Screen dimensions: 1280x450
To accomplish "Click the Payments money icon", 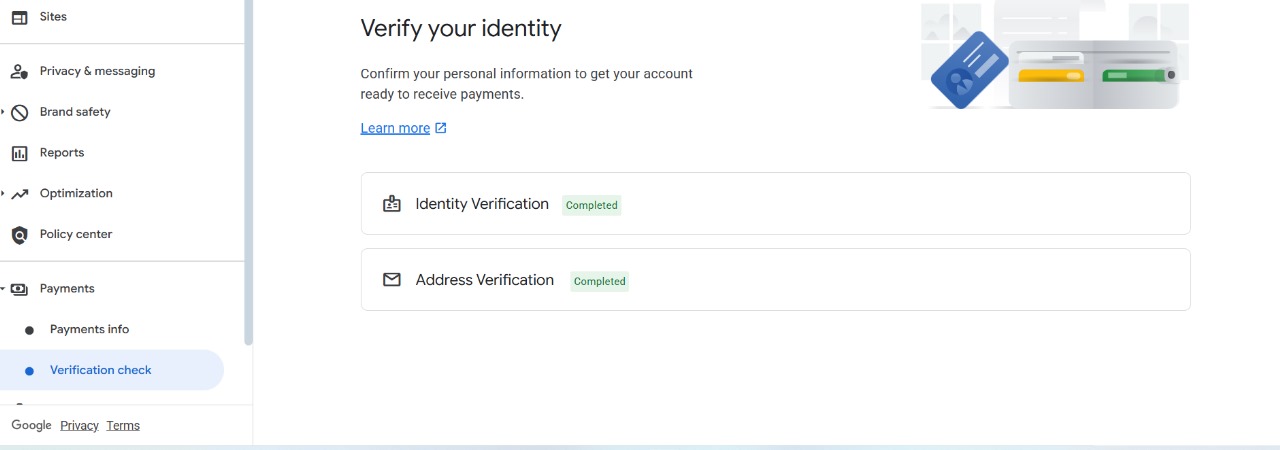I will coord(19,289).
